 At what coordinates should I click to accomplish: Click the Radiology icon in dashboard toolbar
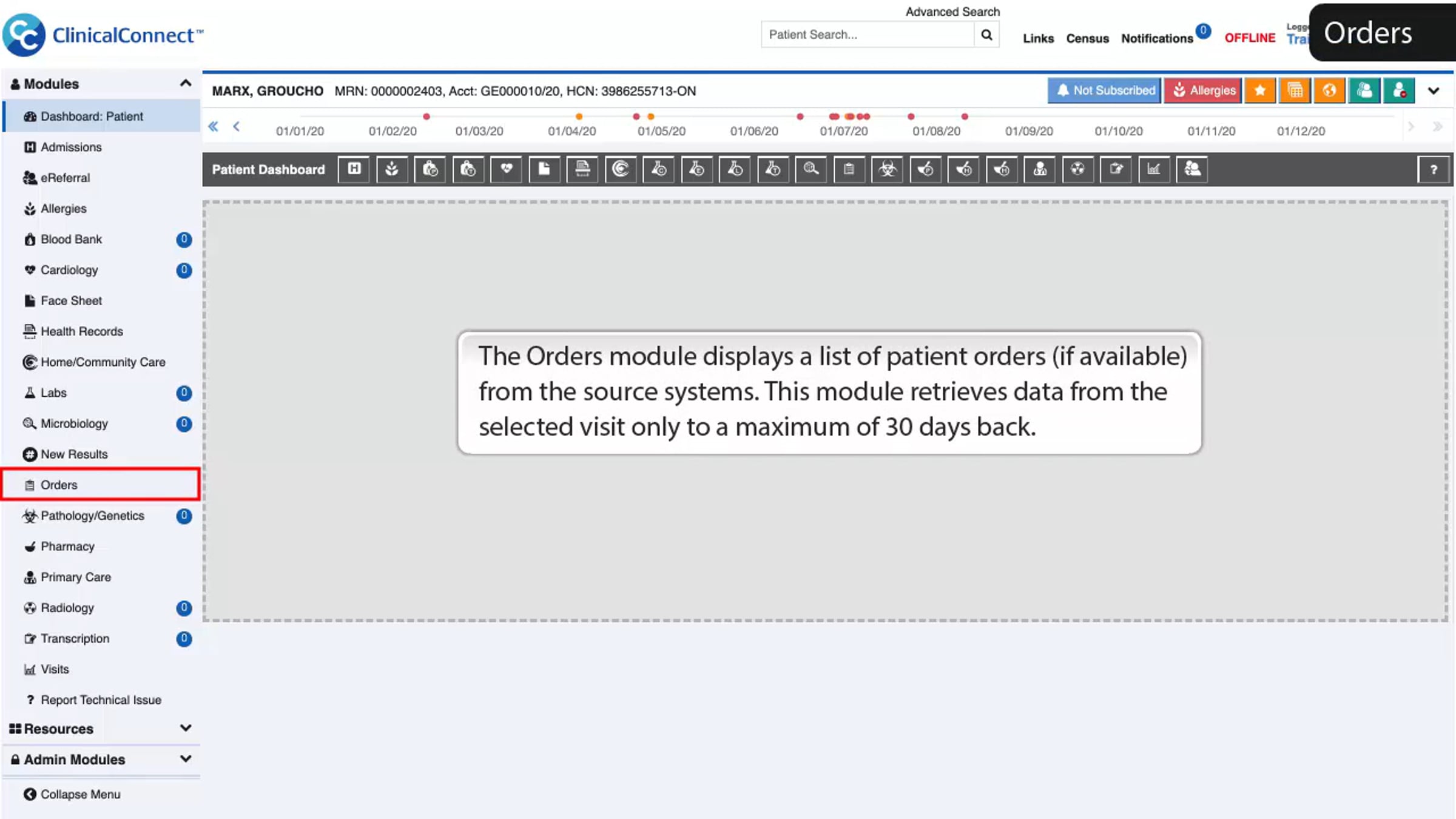(1078, 169)
